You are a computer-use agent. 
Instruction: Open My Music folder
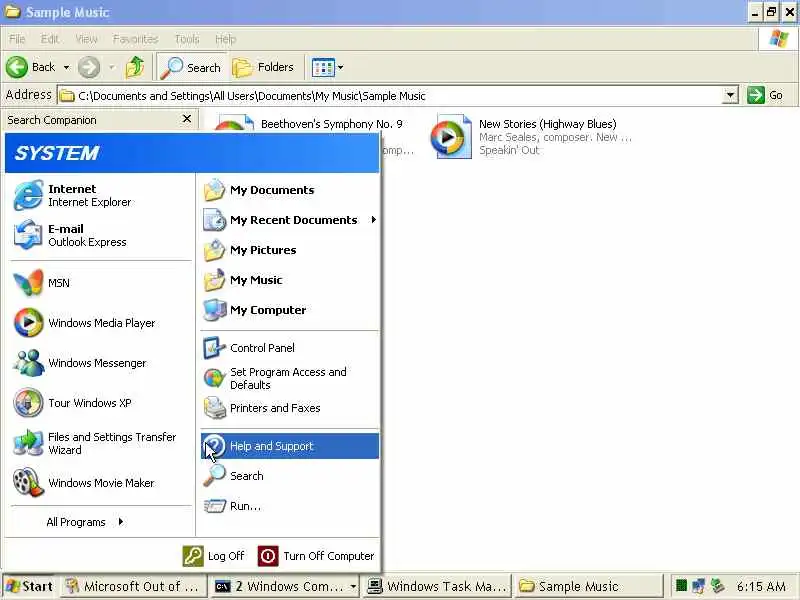click(289, 280)
